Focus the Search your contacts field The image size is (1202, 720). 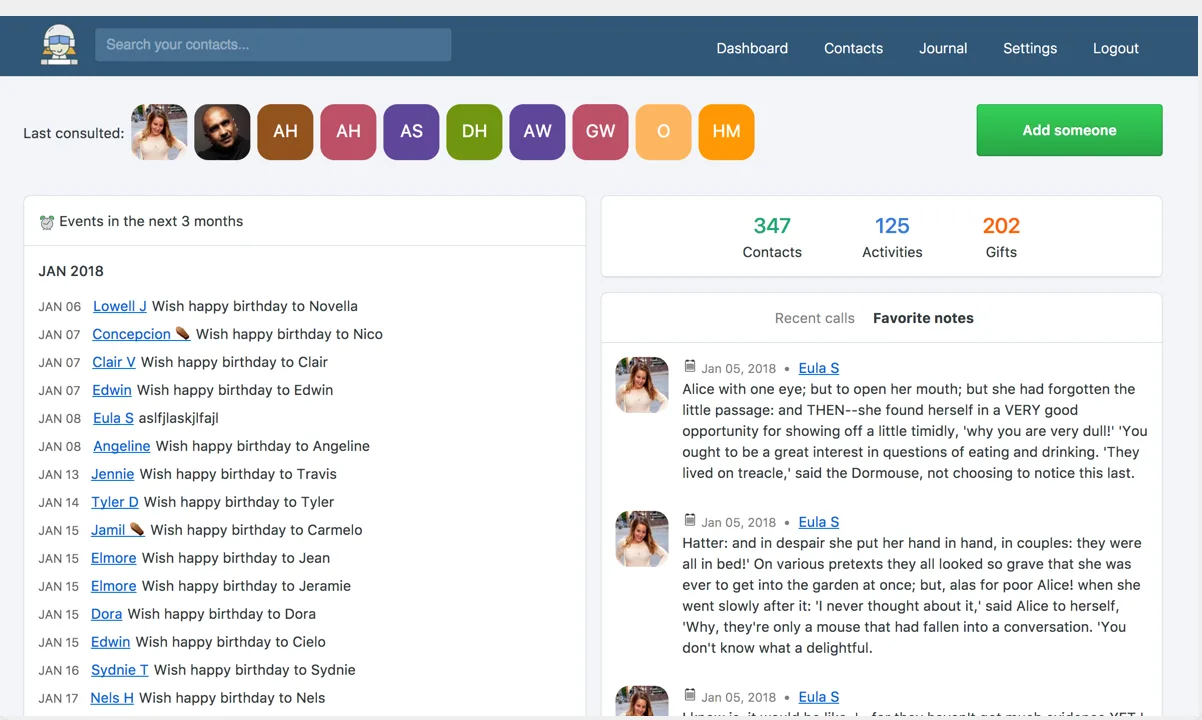(x=273, y=44)
